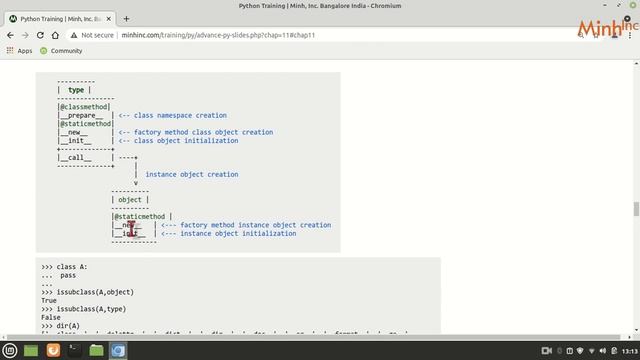Click '>>> issubclass(A,type)' code line
Viewport: 640px width, 360px height.
83,309
